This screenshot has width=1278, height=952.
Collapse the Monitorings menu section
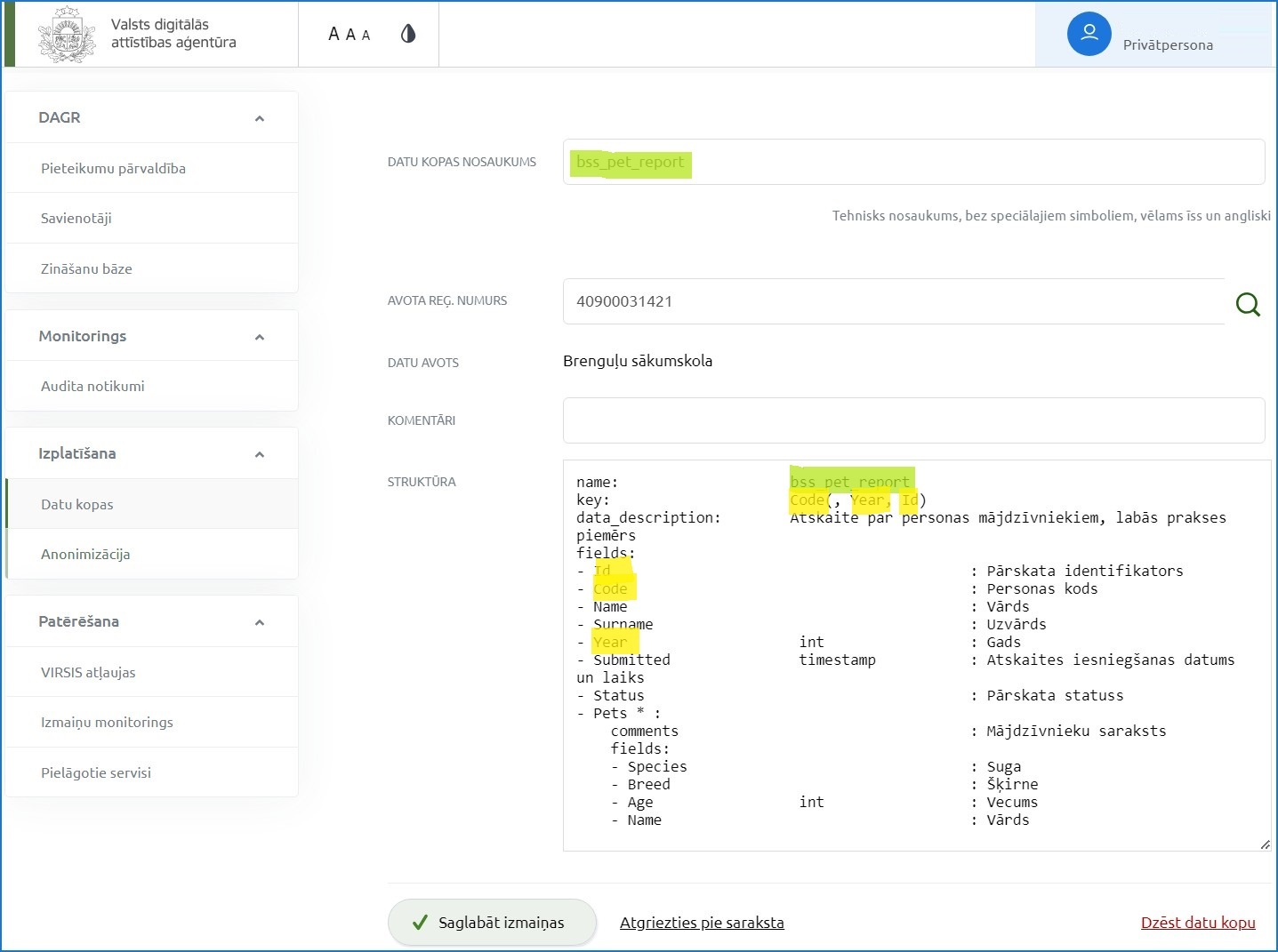coord(260,337)
